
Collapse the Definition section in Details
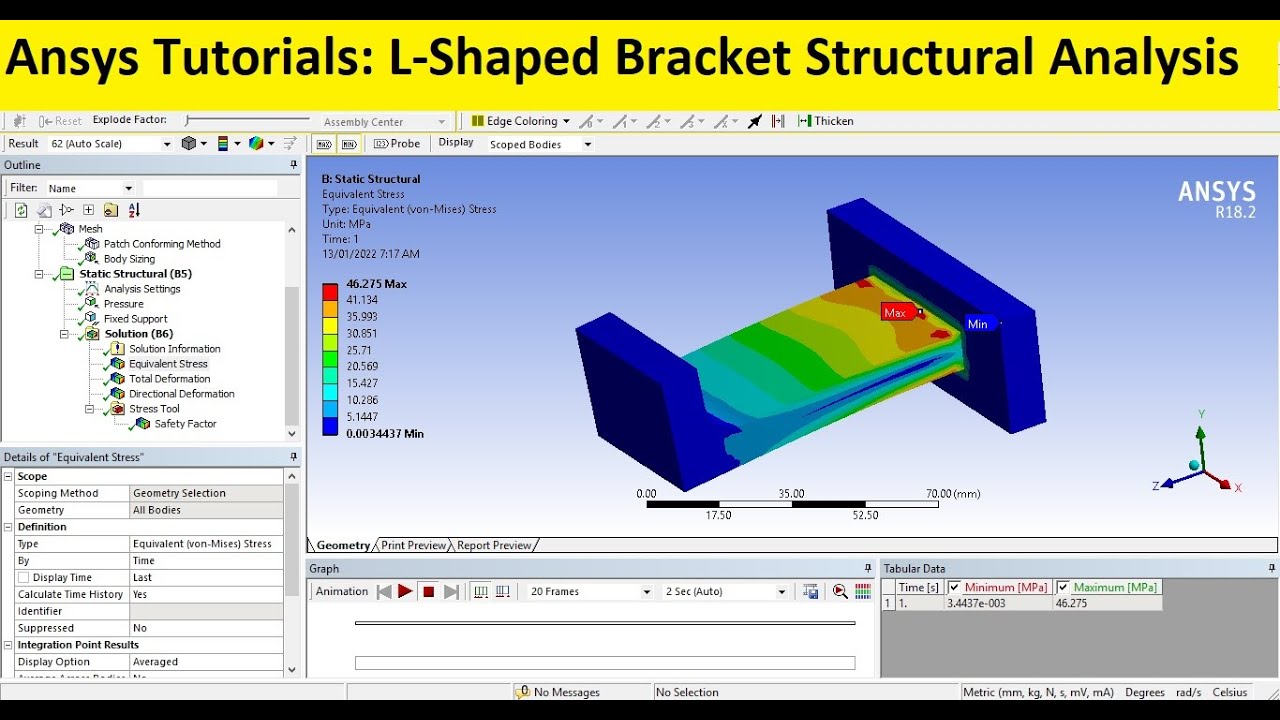coord(8,527)
